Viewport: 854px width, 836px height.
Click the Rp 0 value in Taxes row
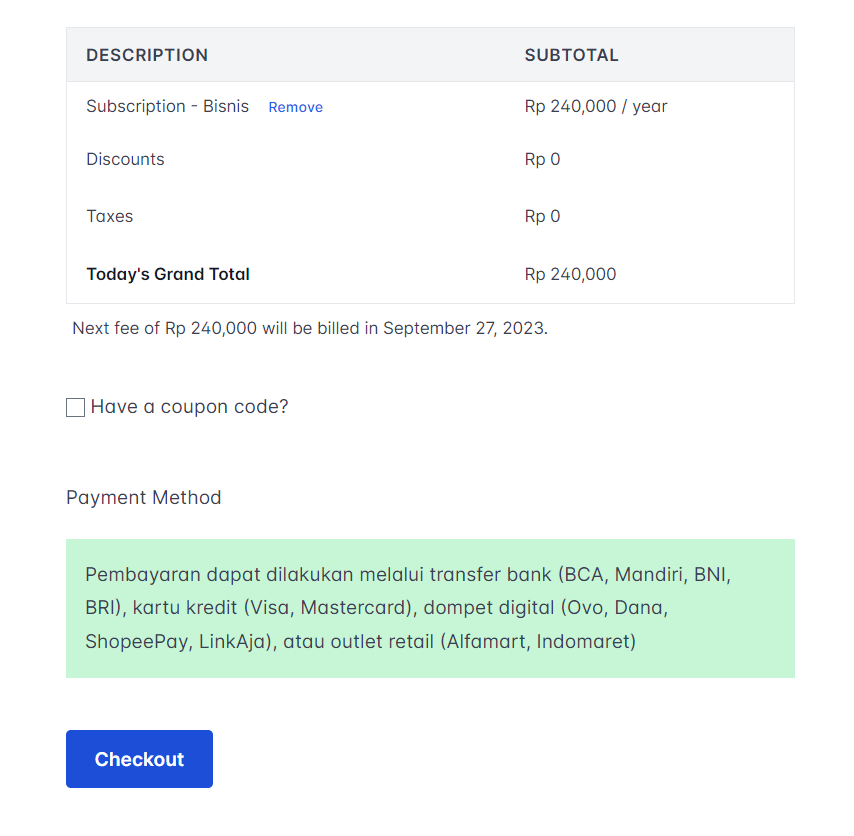coord(542,216)
